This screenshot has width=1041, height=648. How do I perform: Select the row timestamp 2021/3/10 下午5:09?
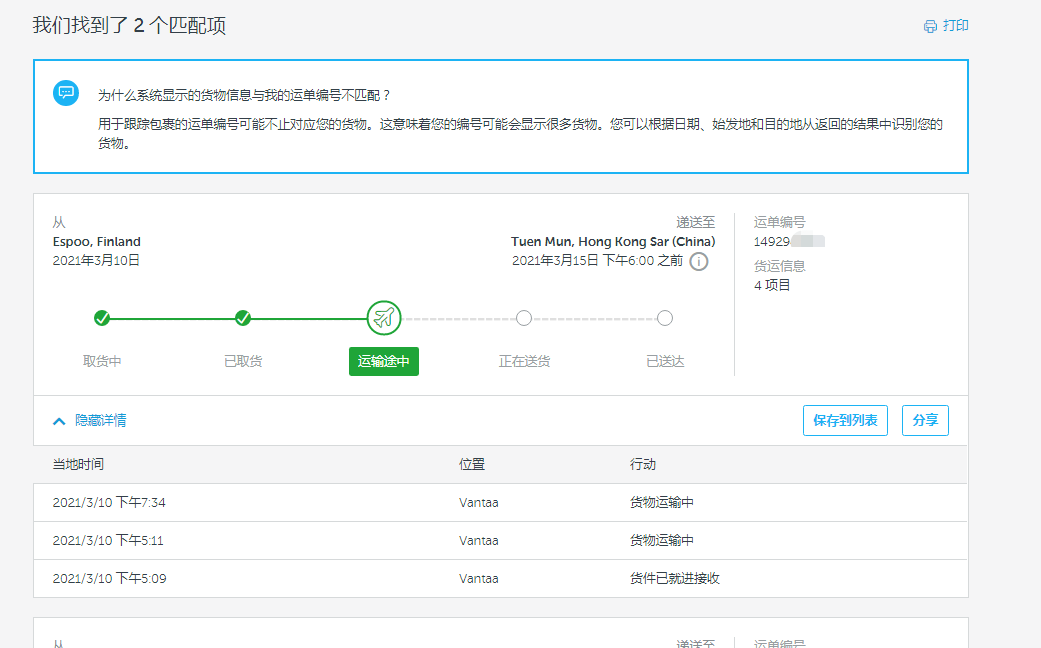110,578
